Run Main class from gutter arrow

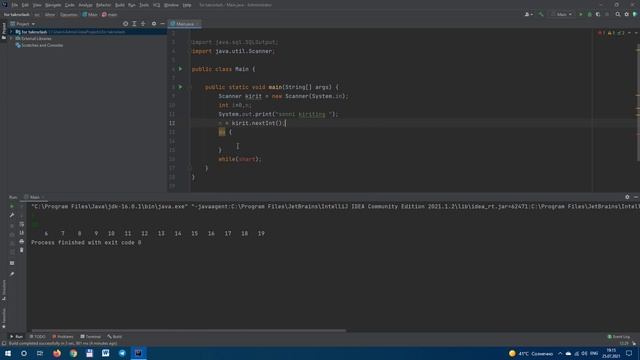click(x=180, y=69)
